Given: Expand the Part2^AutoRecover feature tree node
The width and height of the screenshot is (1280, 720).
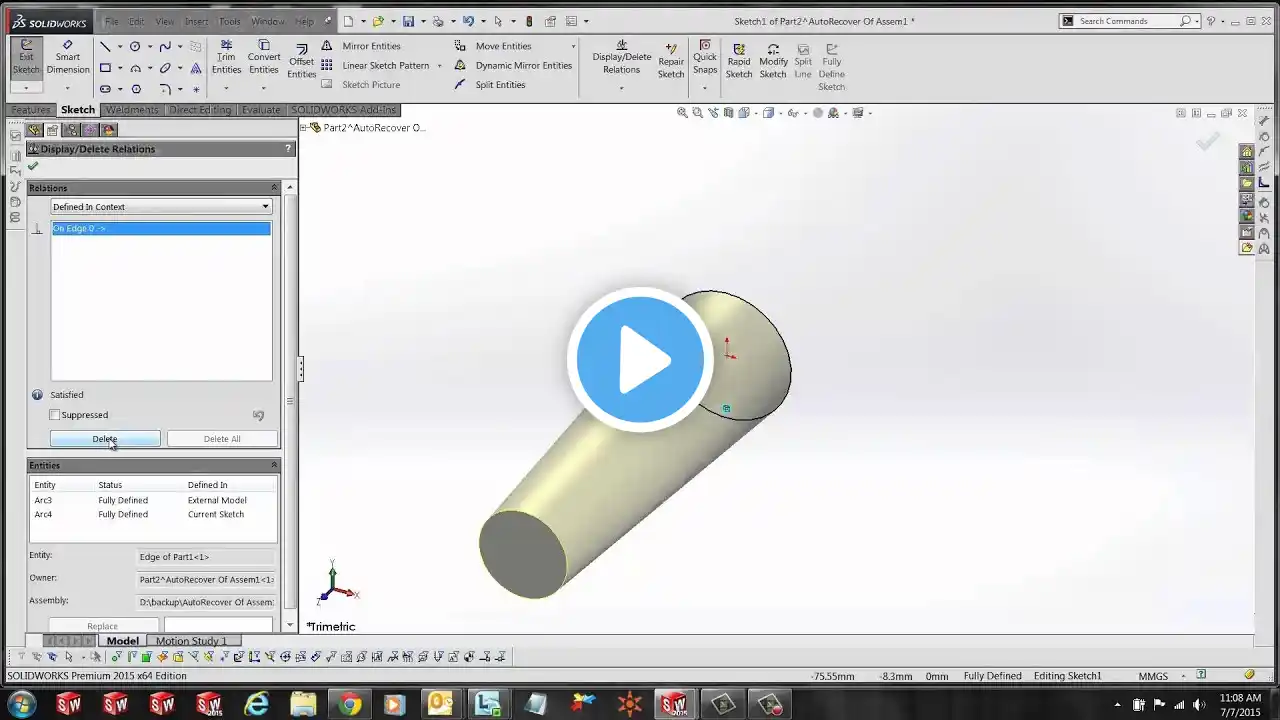Looking at the screenshot, I should click(x=303, y=128).
